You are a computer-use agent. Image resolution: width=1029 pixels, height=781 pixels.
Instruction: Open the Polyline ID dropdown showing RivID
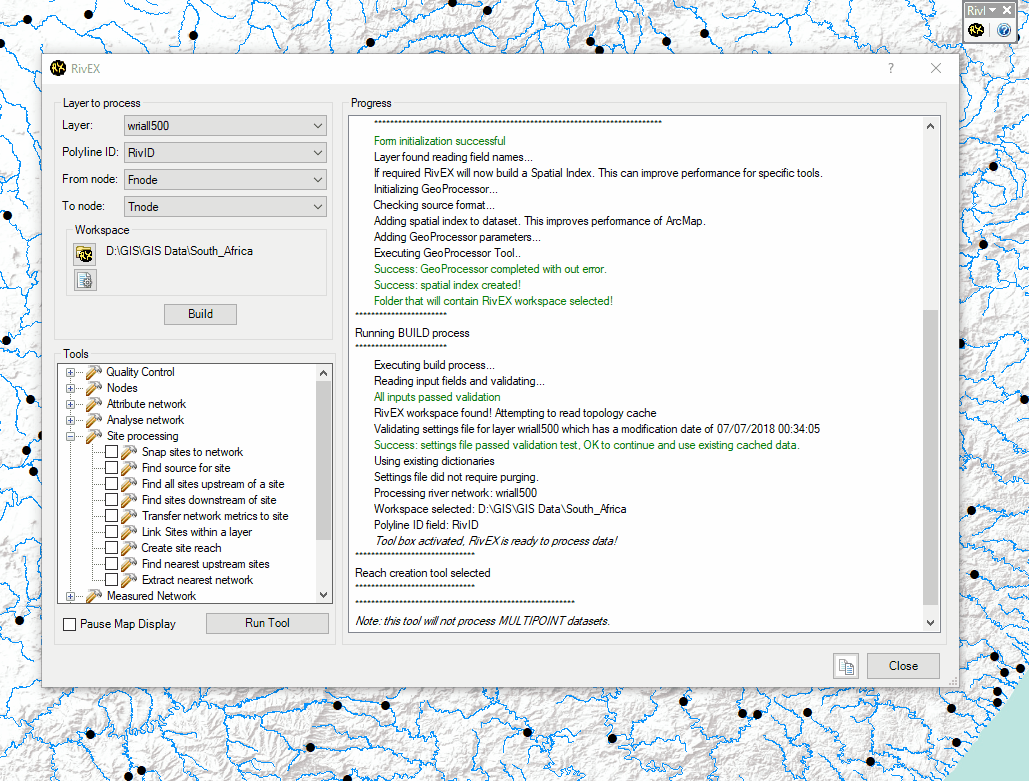[x=225, y=152]
